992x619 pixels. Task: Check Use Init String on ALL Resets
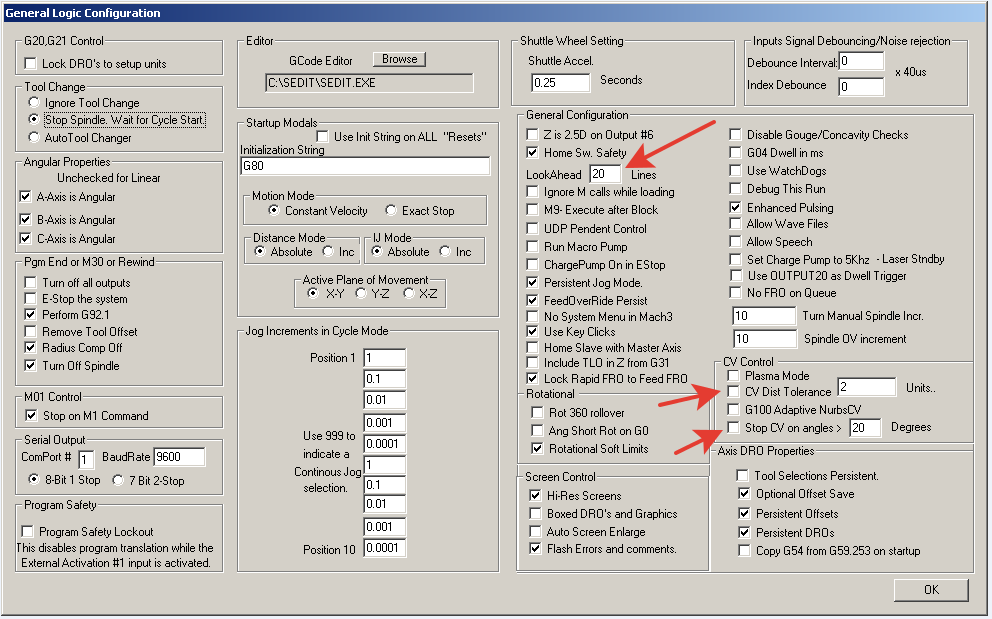[x=323, y=136]
